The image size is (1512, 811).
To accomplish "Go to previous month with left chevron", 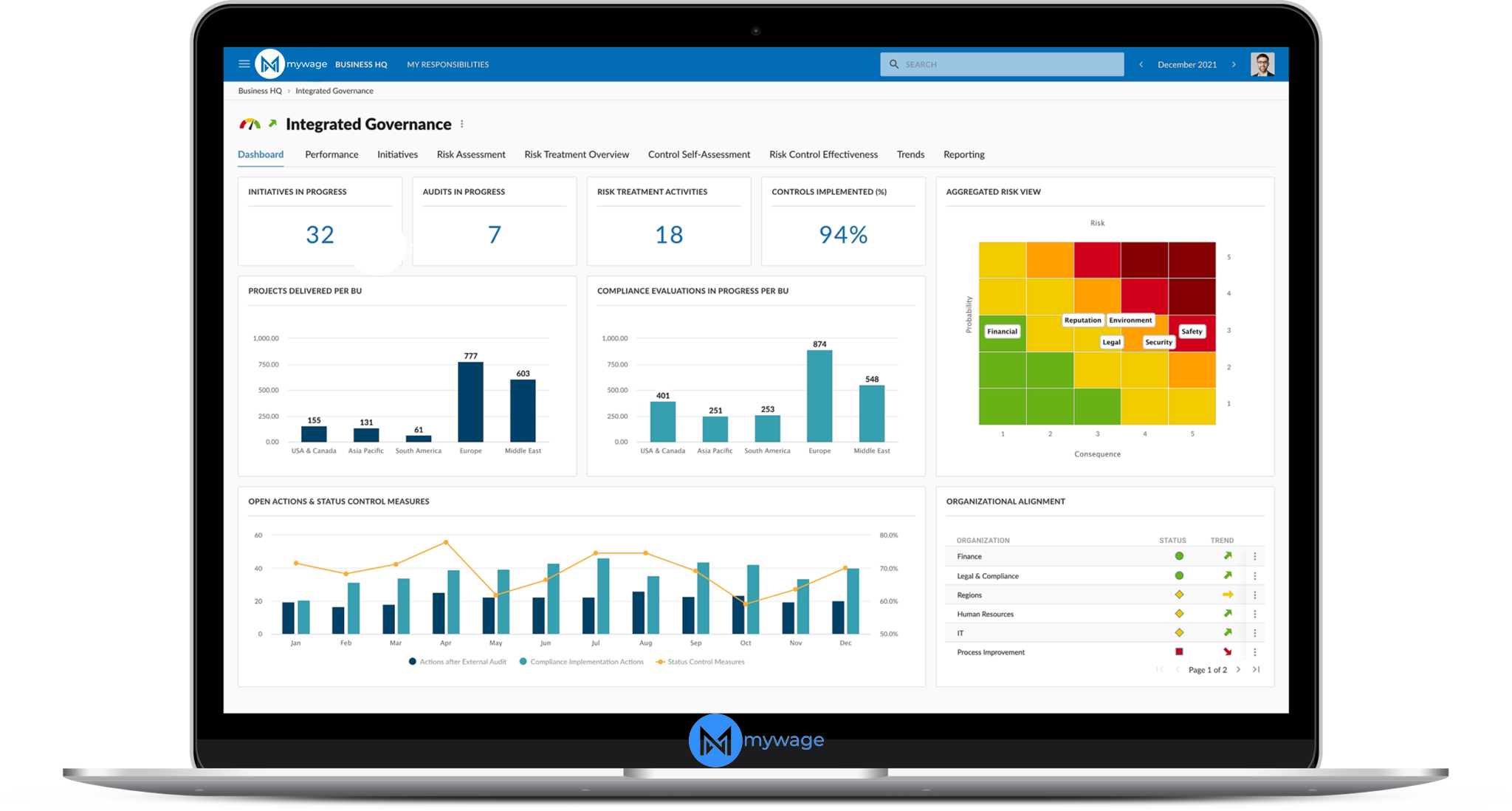I will (x=1141, y=64).
